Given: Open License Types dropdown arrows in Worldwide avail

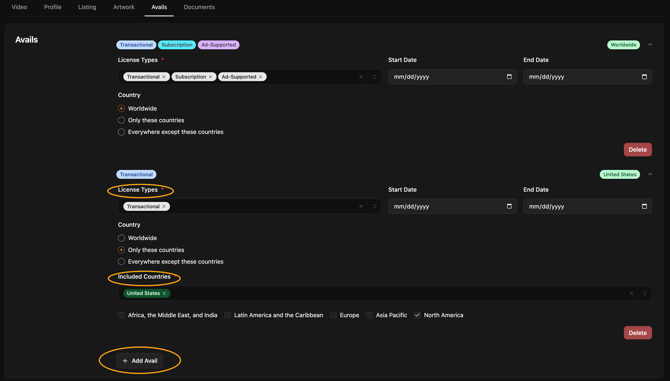Looking at the screenshot, I should [x=375, y=77].
